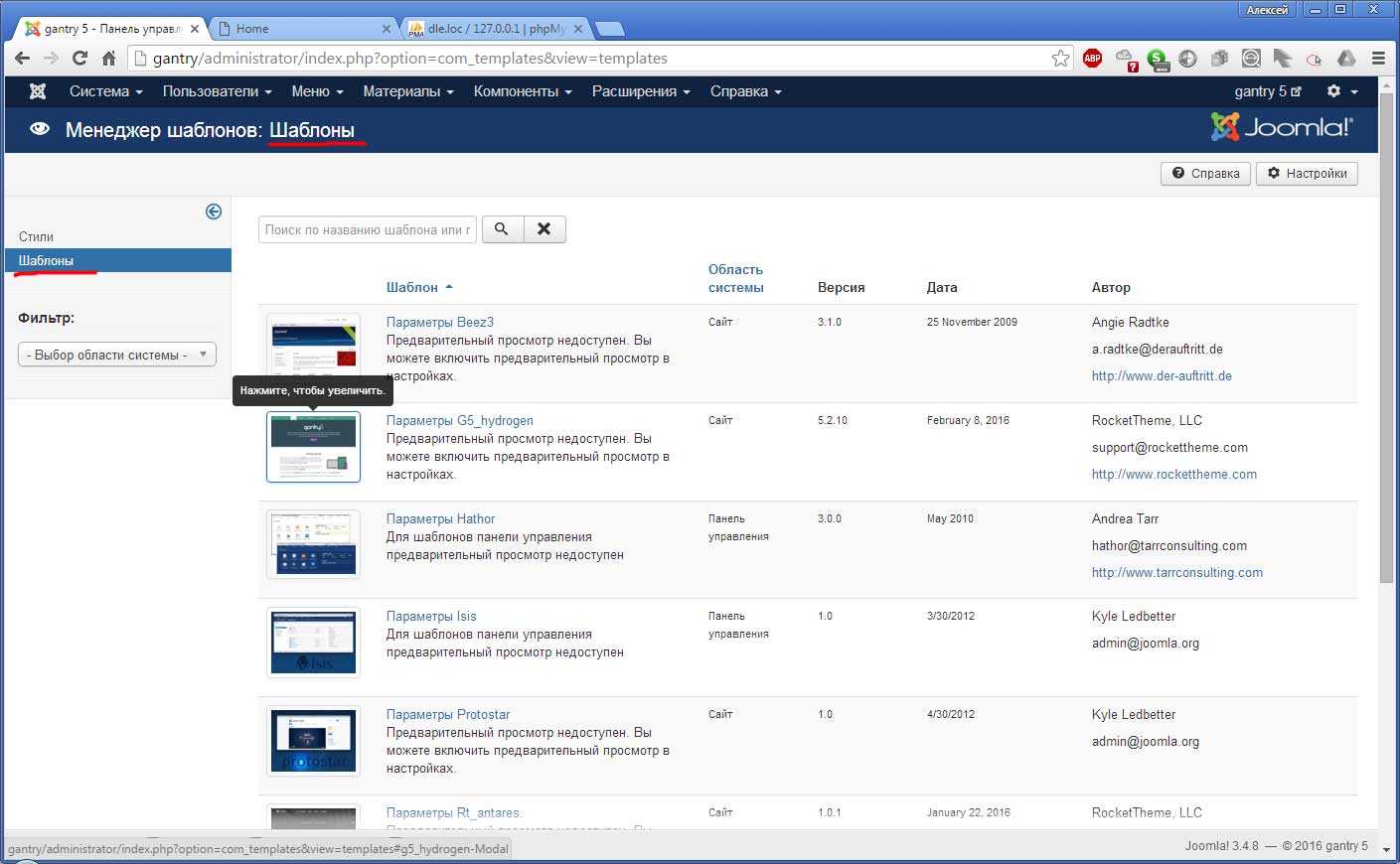This screenshot has height=864, width=1400.
Task: Visit http://www.rockettheme.com link
Action: click(1174, 474)
